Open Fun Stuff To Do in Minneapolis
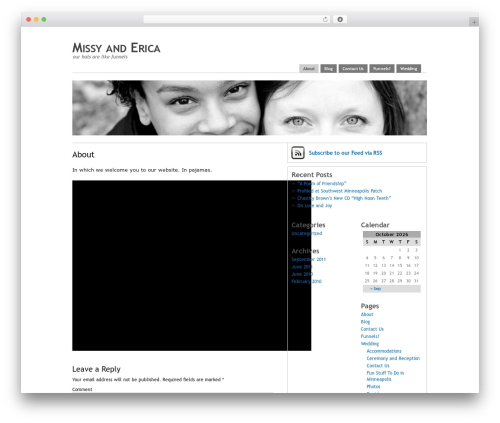The height and width of the screenshot is (423, 500). point(385,376)
